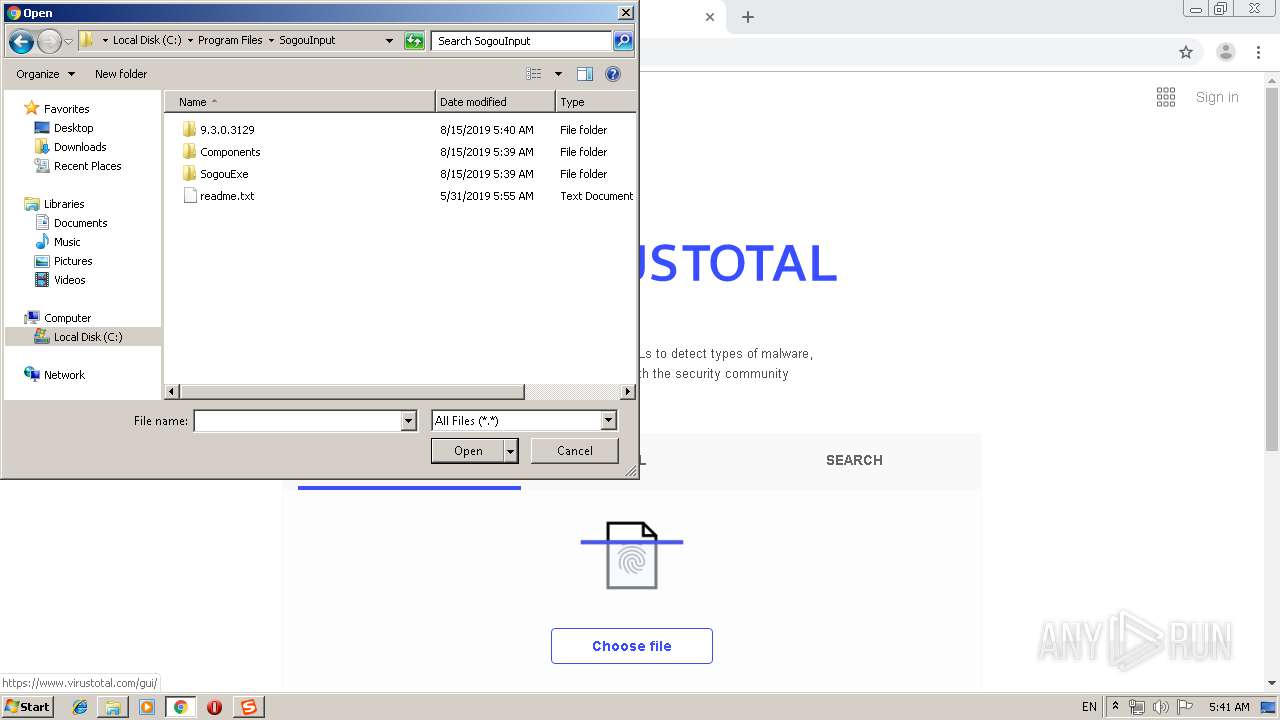1280x720 pixels.
Task: Open VirusTotal apps grid icon
Action: pyautogui.click(x=1166, y=97)
